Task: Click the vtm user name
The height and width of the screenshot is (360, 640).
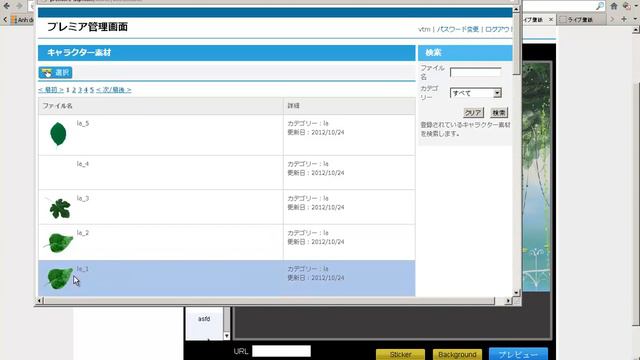Action: click(424, 29)
